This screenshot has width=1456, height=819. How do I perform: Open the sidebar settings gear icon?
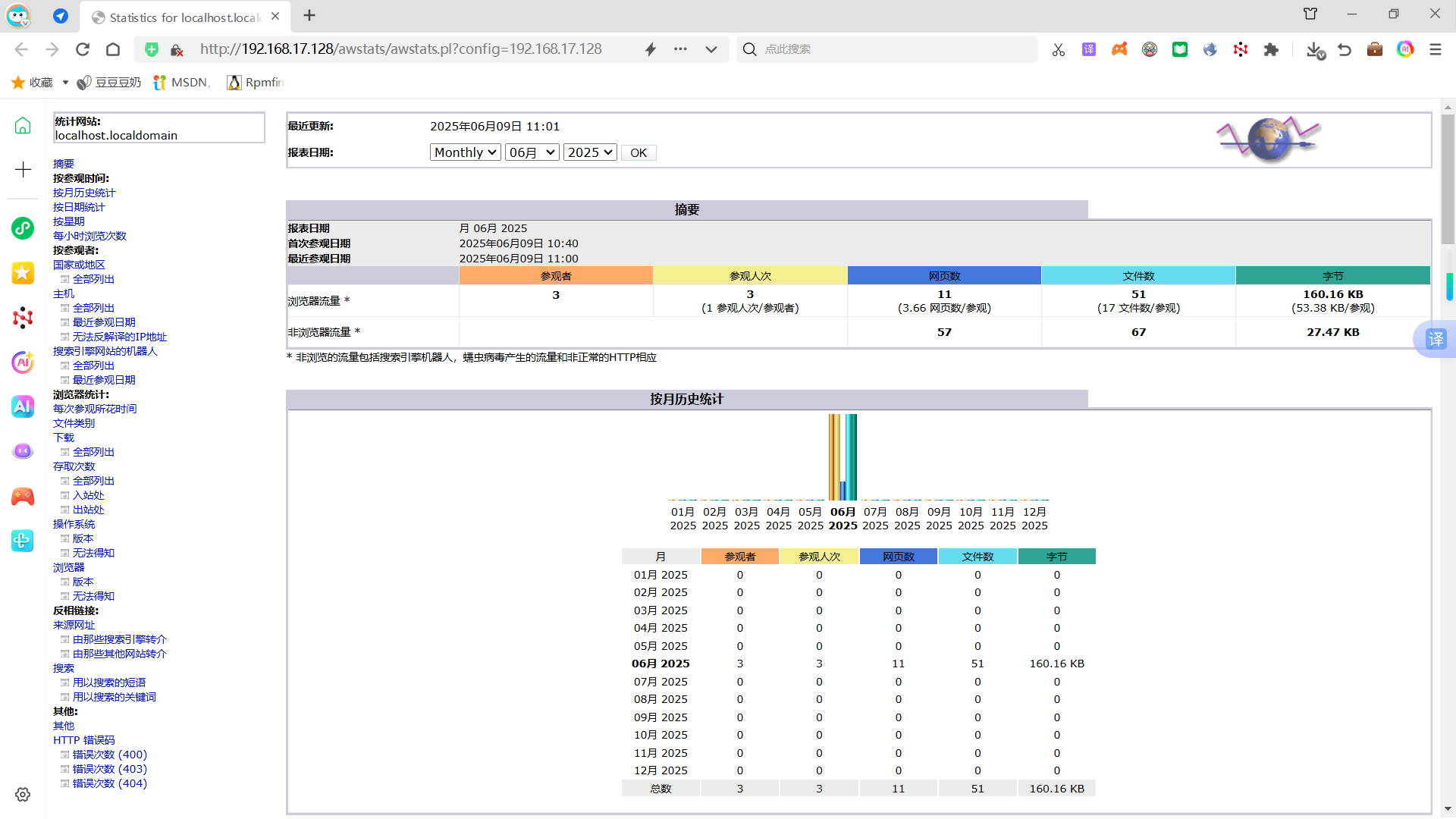[23, 794]
